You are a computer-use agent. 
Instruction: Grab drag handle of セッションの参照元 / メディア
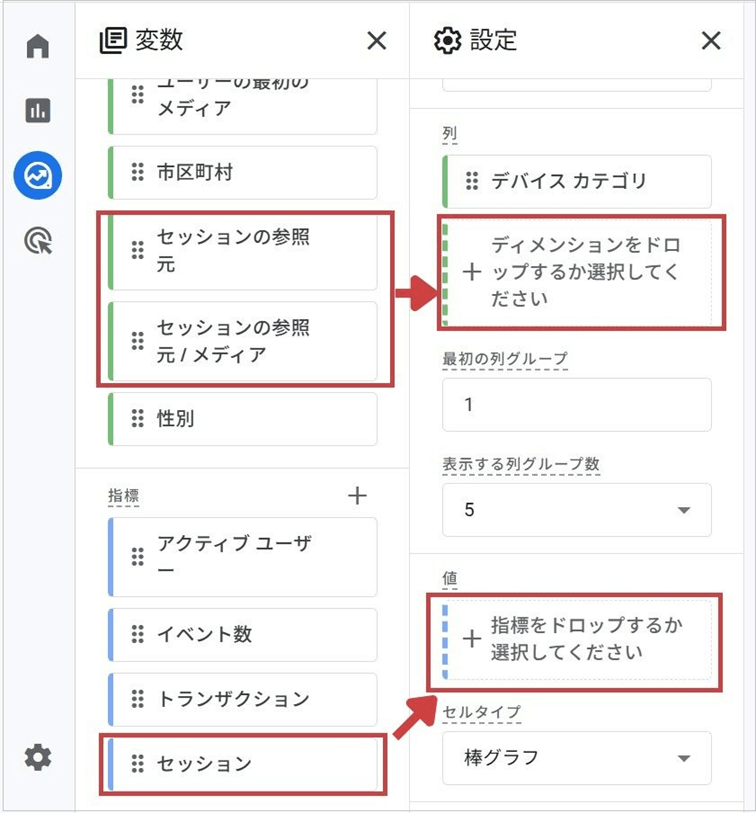click(137, 341)
